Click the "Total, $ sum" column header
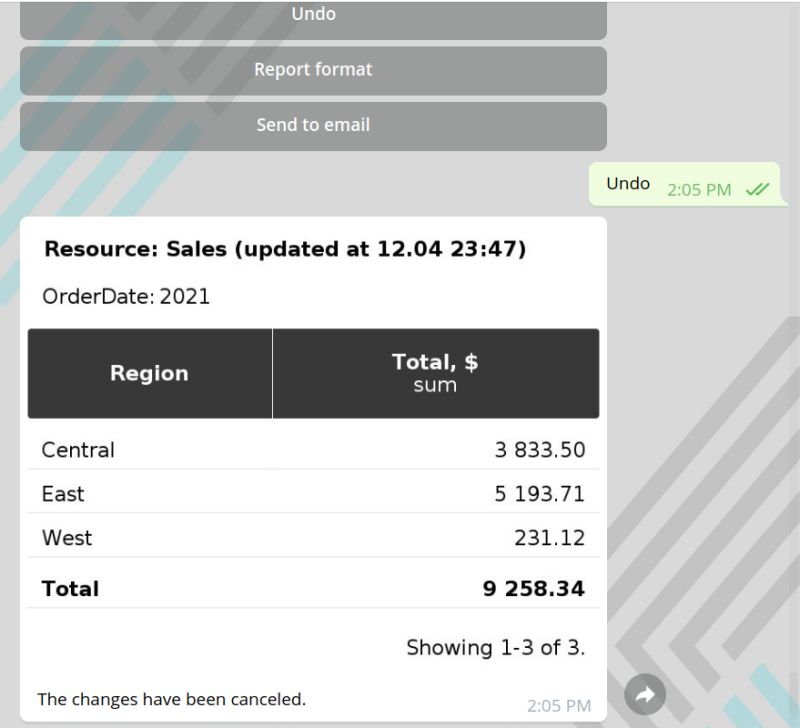Image resolution: width=800 pixels, height=728 pixels. (435, 373)
